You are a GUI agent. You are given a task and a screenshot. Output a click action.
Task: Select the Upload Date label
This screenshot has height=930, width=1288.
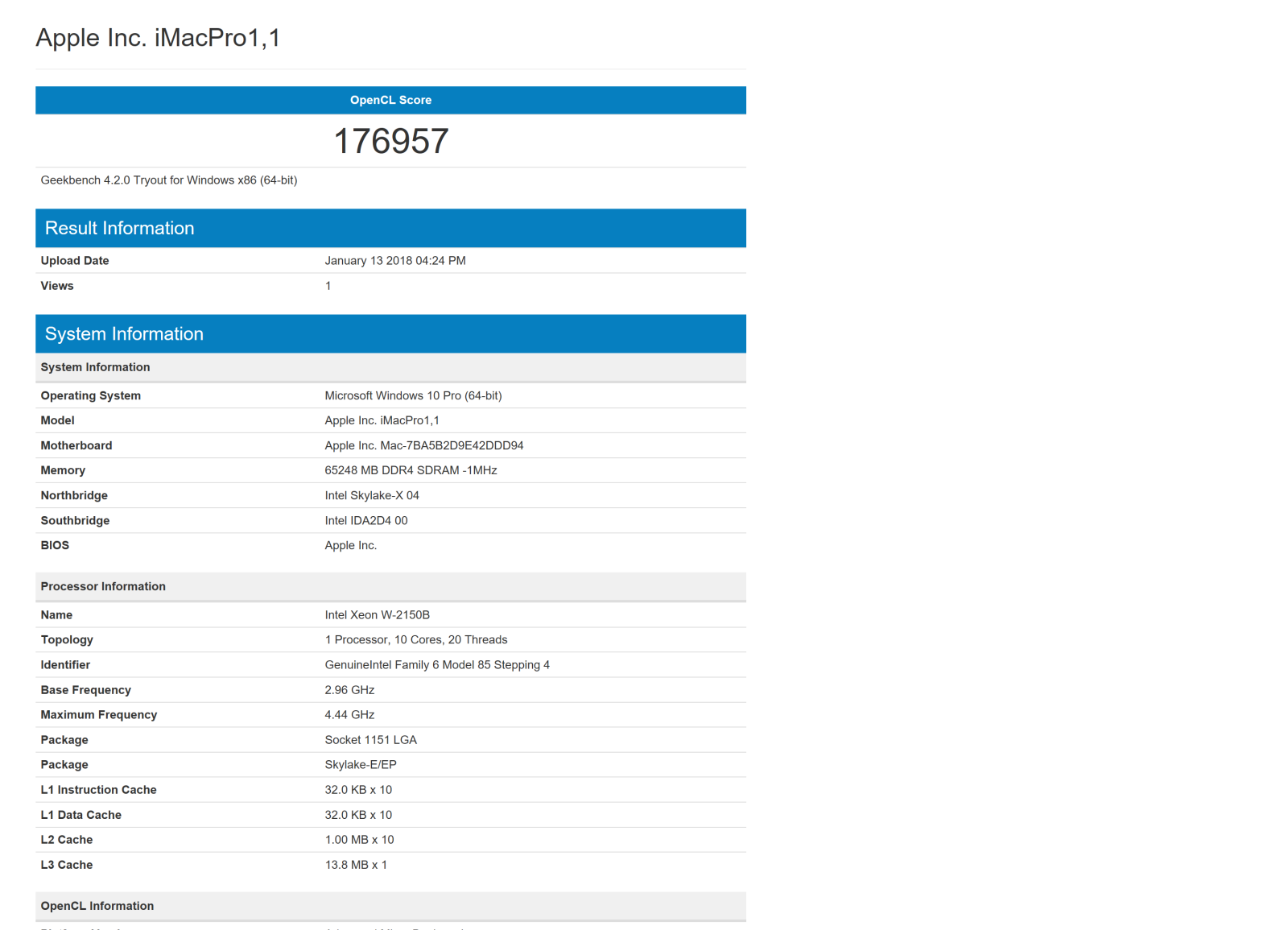tap(75, 261)
